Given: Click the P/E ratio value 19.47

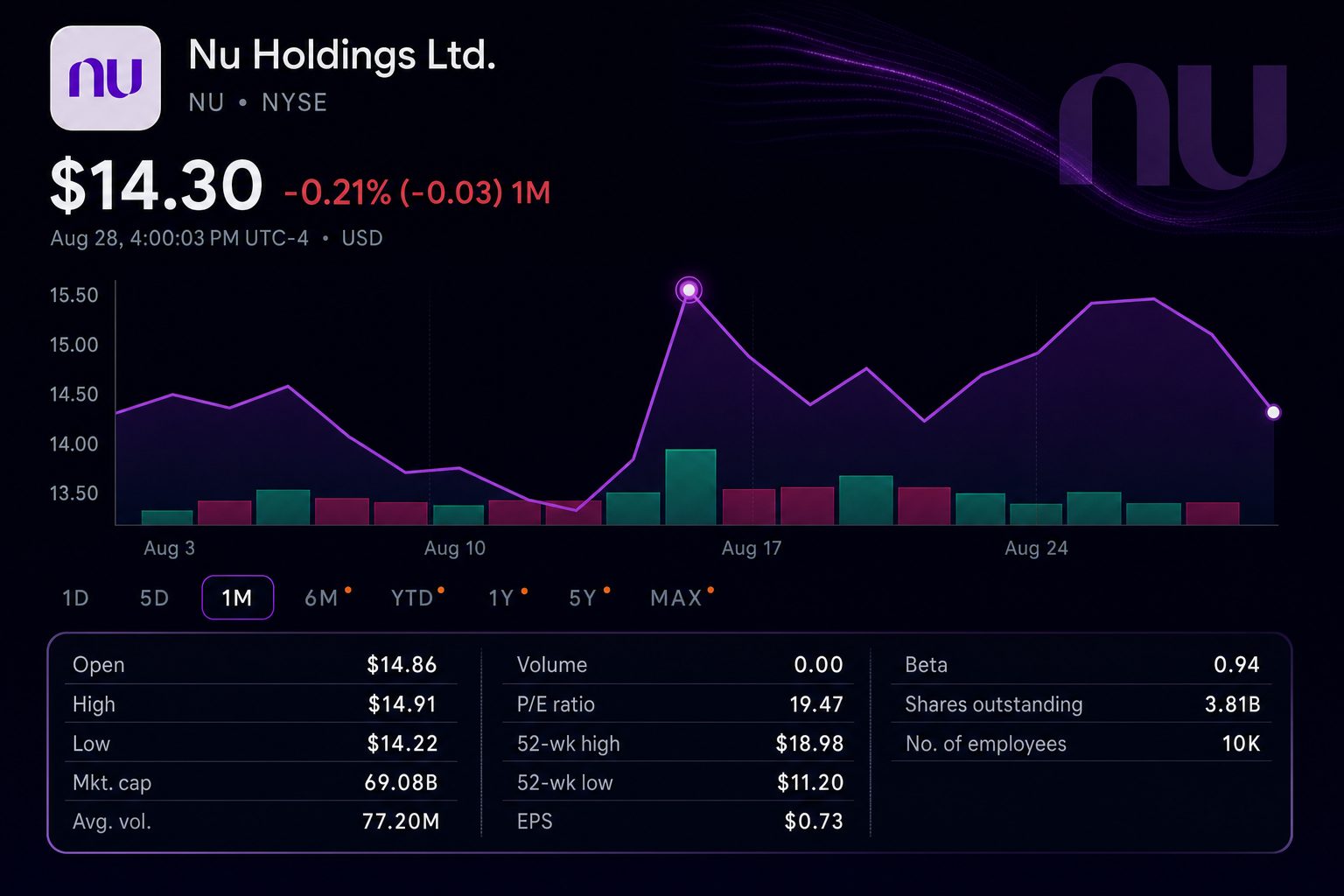Looking at the screenshot, I should (x=816, y=704).
